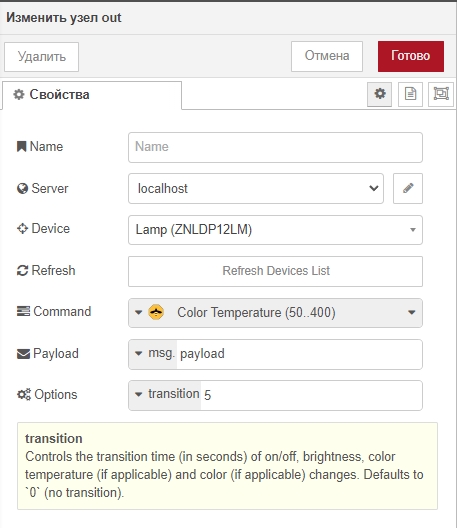The image size is (457, 528).
Task: Click the Отмена button
Action: [327, 56]
